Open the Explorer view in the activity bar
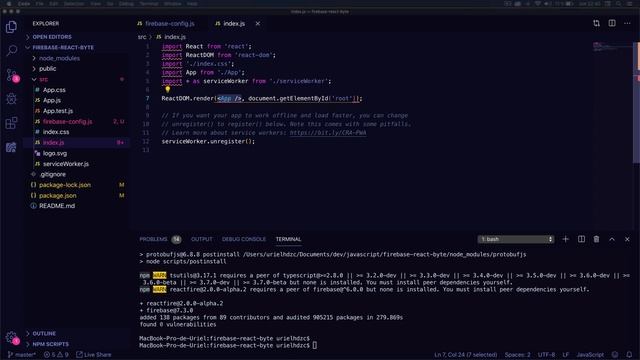The width and height of the screenshot is (640, 360). coord(11,27)
